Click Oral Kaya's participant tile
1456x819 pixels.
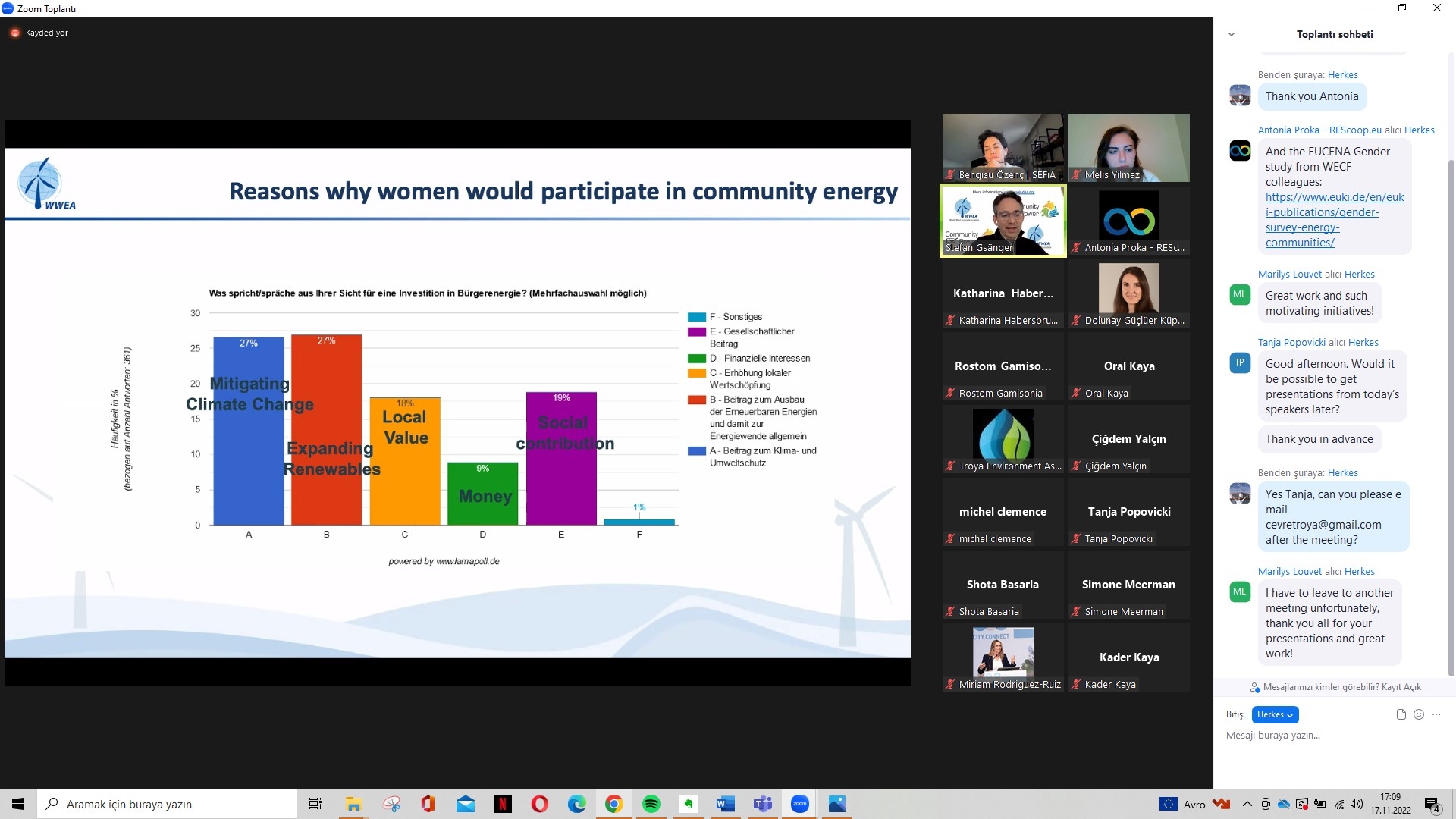[1128, 366]
